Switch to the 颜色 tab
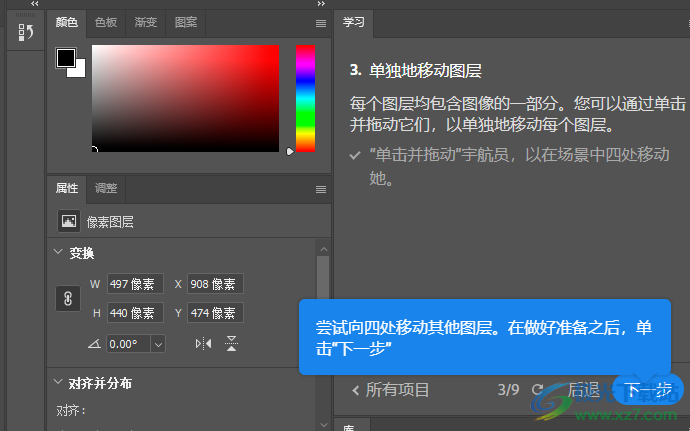690x431 pixels. click(x=66, y=22)
